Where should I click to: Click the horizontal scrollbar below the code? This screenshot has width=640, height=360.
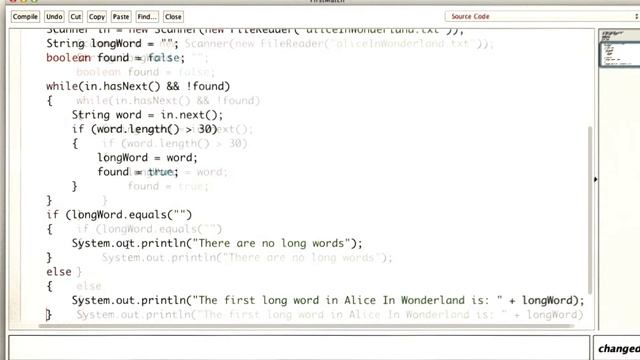(306, 326)
